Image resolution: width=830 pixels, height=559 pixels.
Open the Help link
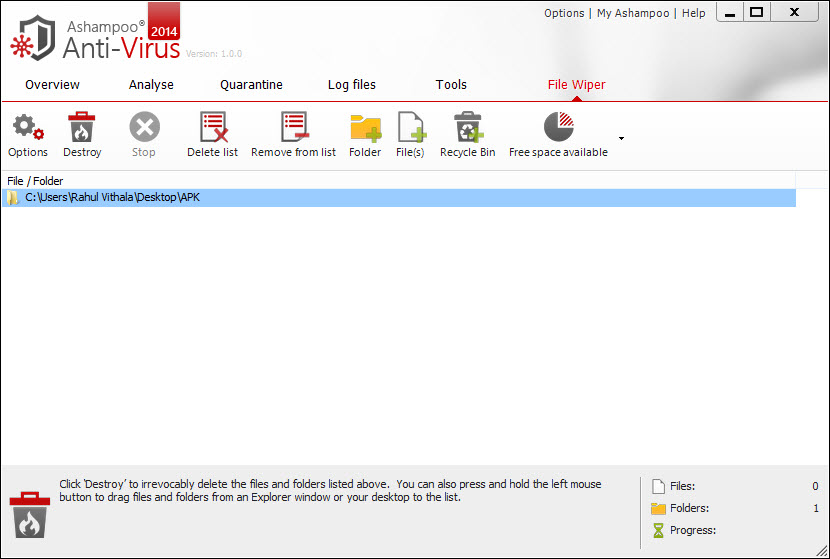[693, 13]
